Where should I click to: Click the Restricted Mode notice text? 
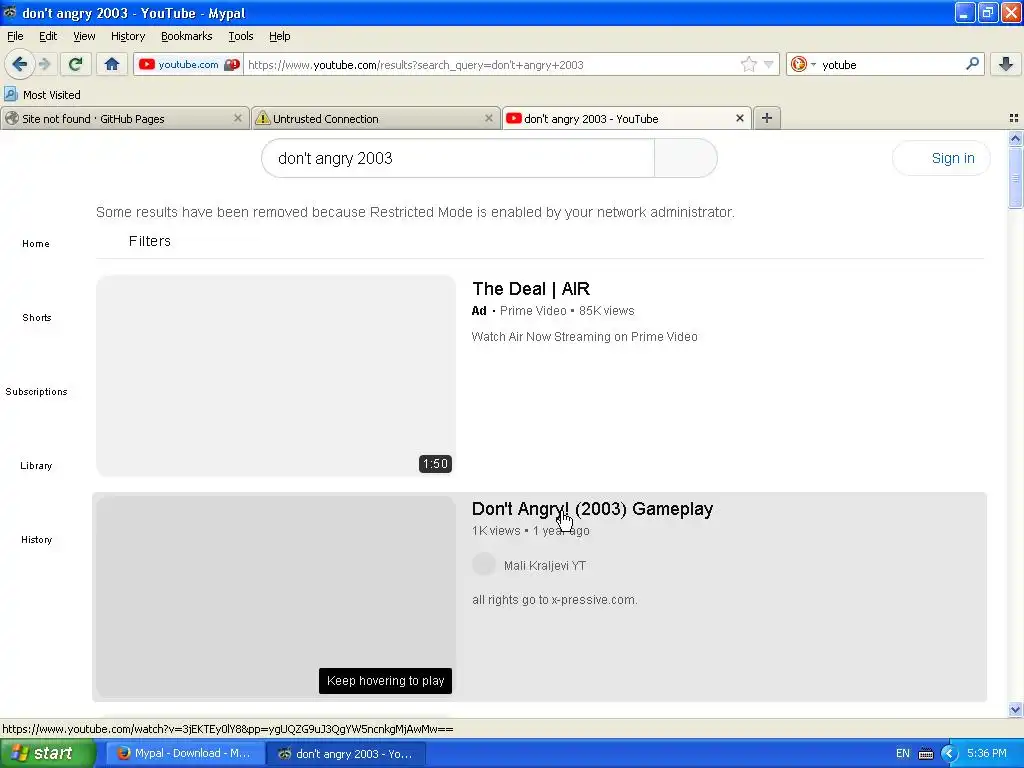[x=415, y=212]
